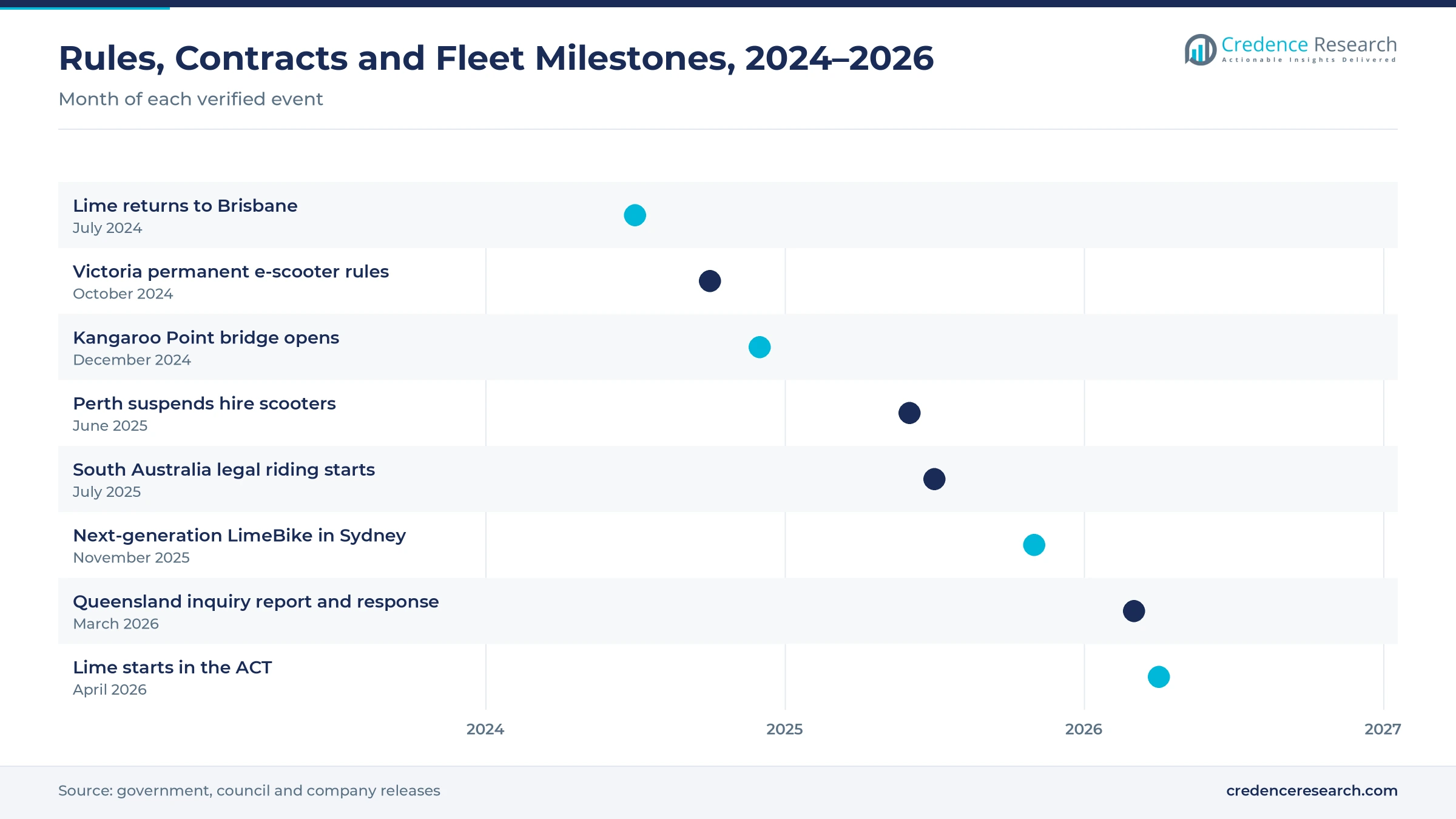Click the 'Actionable Insights Delivered' tagline

tap(1309, 60)
